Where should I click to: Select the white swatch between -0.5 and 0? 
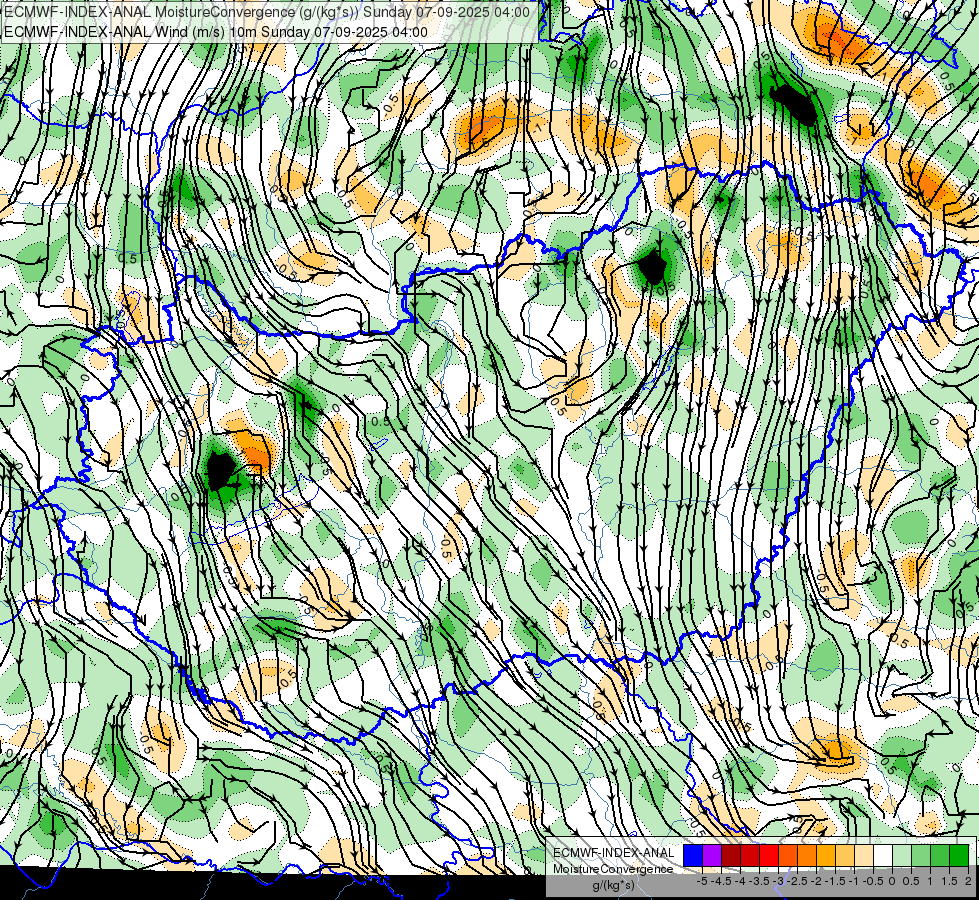883,855
